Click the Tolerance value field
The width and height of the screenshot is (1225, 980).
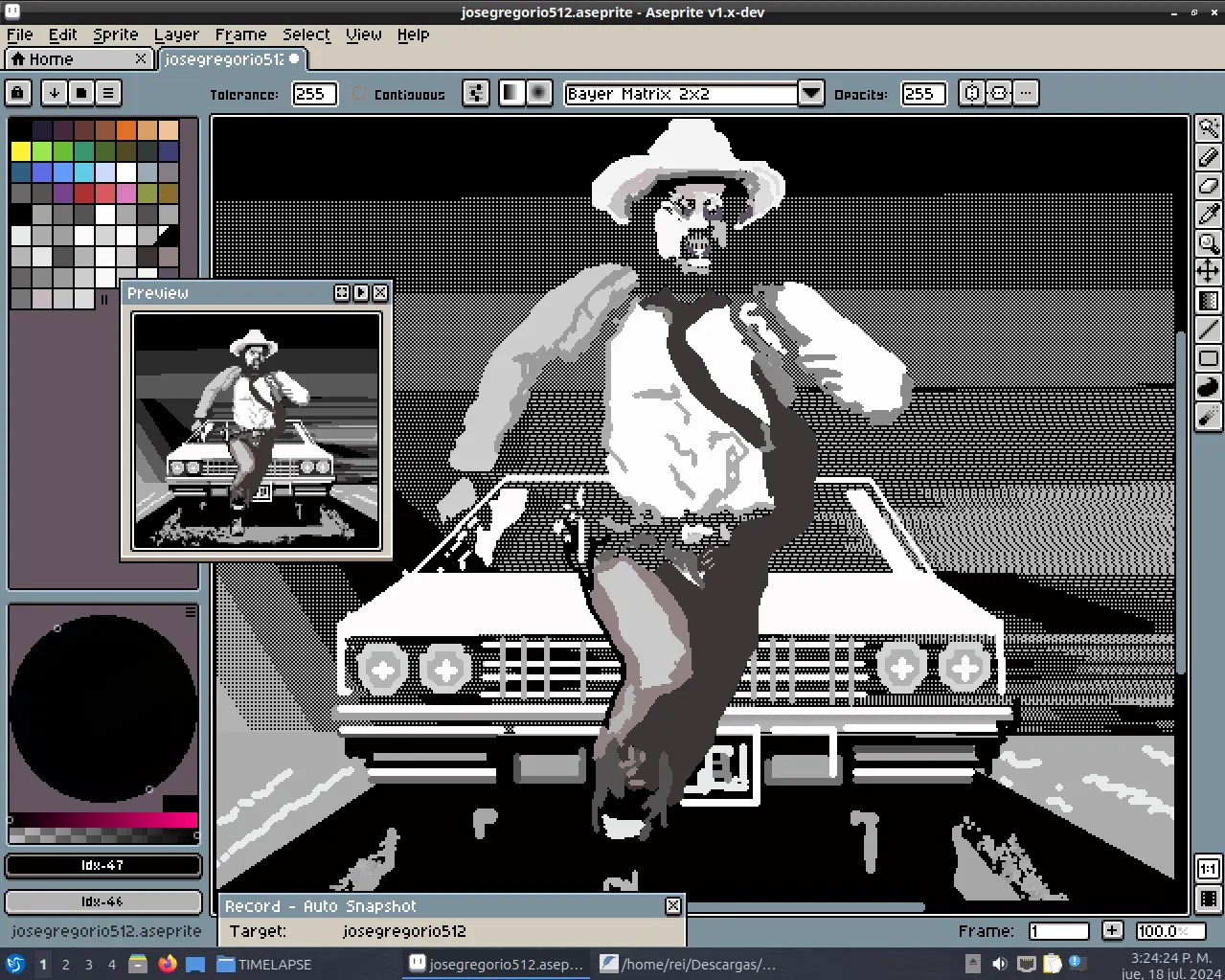[x=314, y=94]
